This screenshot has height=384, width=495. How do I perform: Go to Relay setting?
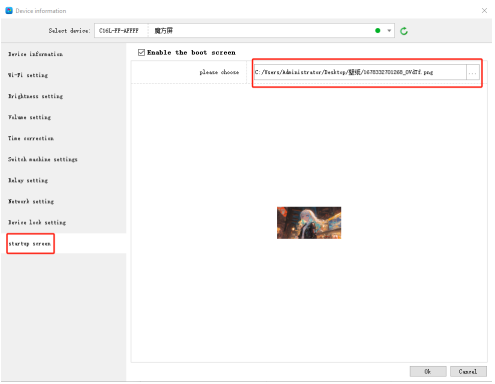click(28, 180)
